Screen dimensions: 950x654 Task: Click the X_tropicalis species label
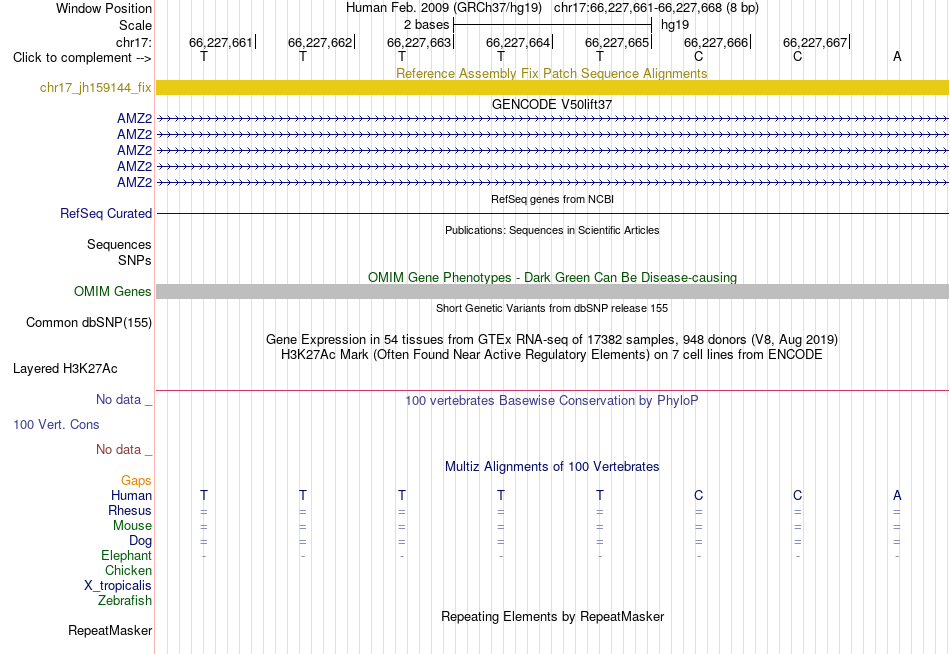coord(118,586)
